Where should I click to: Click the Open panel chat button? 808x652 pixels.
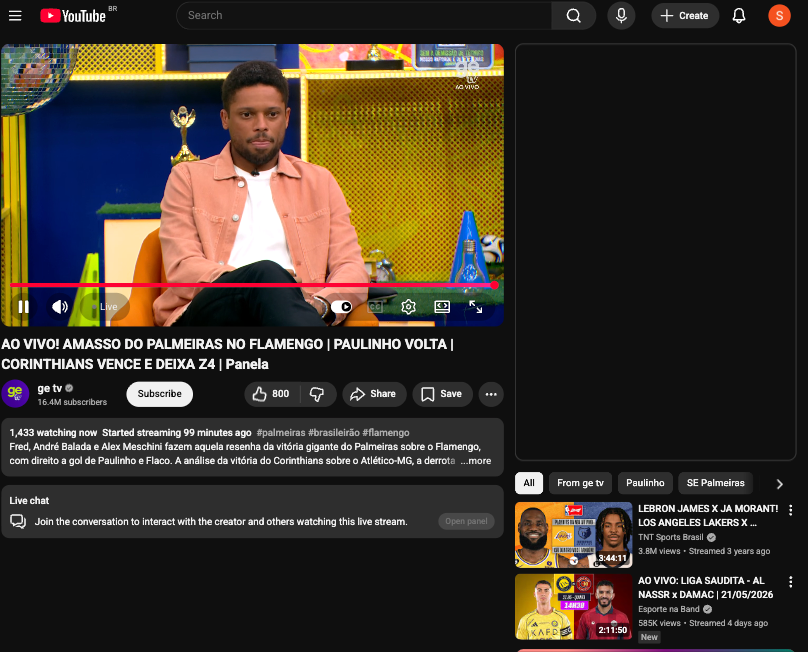pos(466,521)
